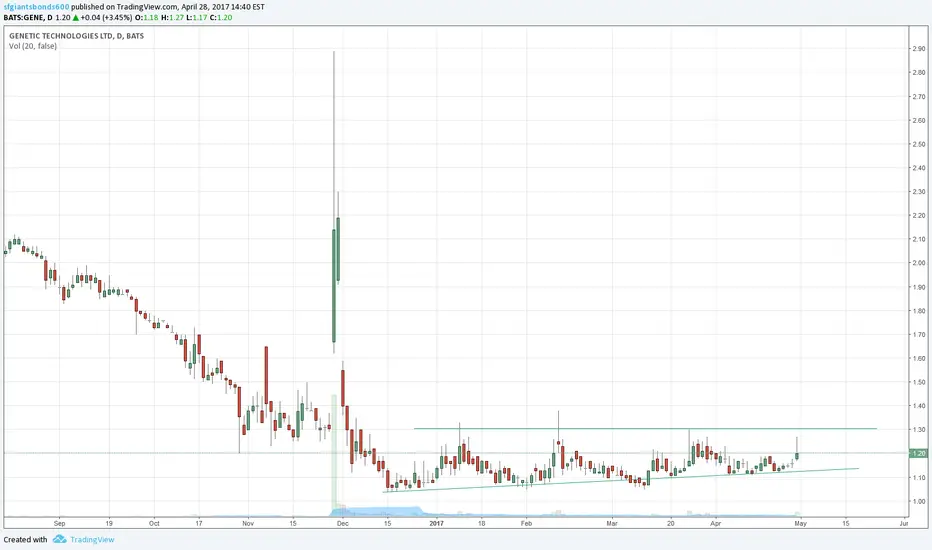Click the 2017 year axis label

pyautogui.click(x=436, y=524)
